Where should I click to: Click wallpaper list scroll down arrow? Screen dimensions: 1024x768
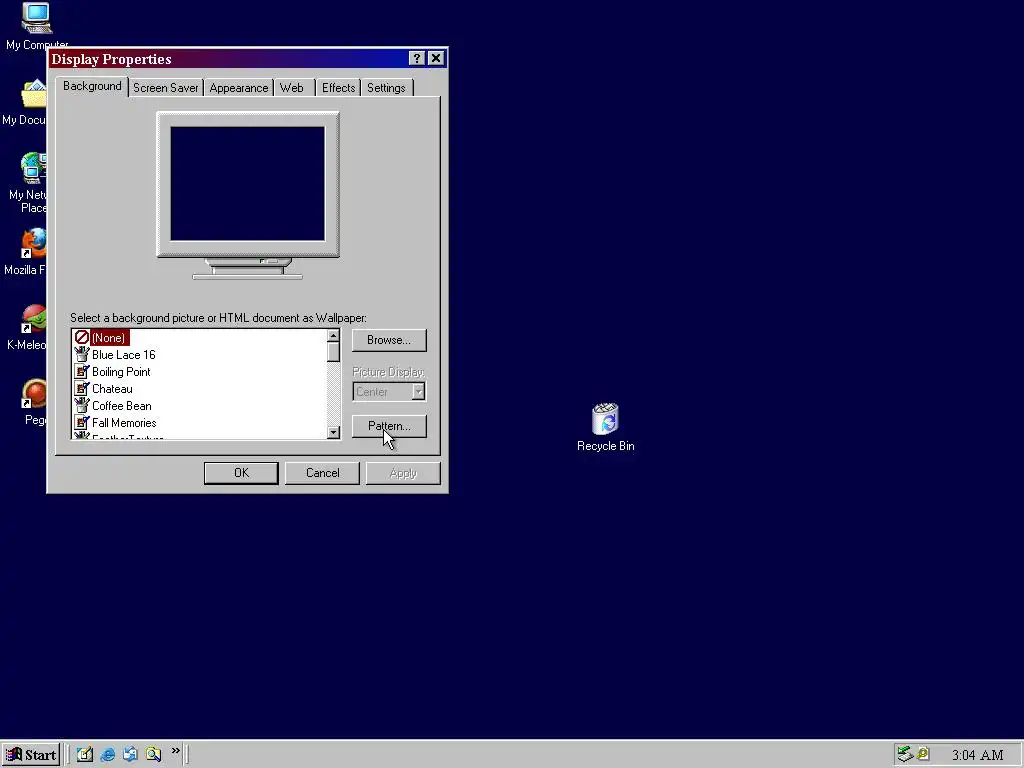333,432
